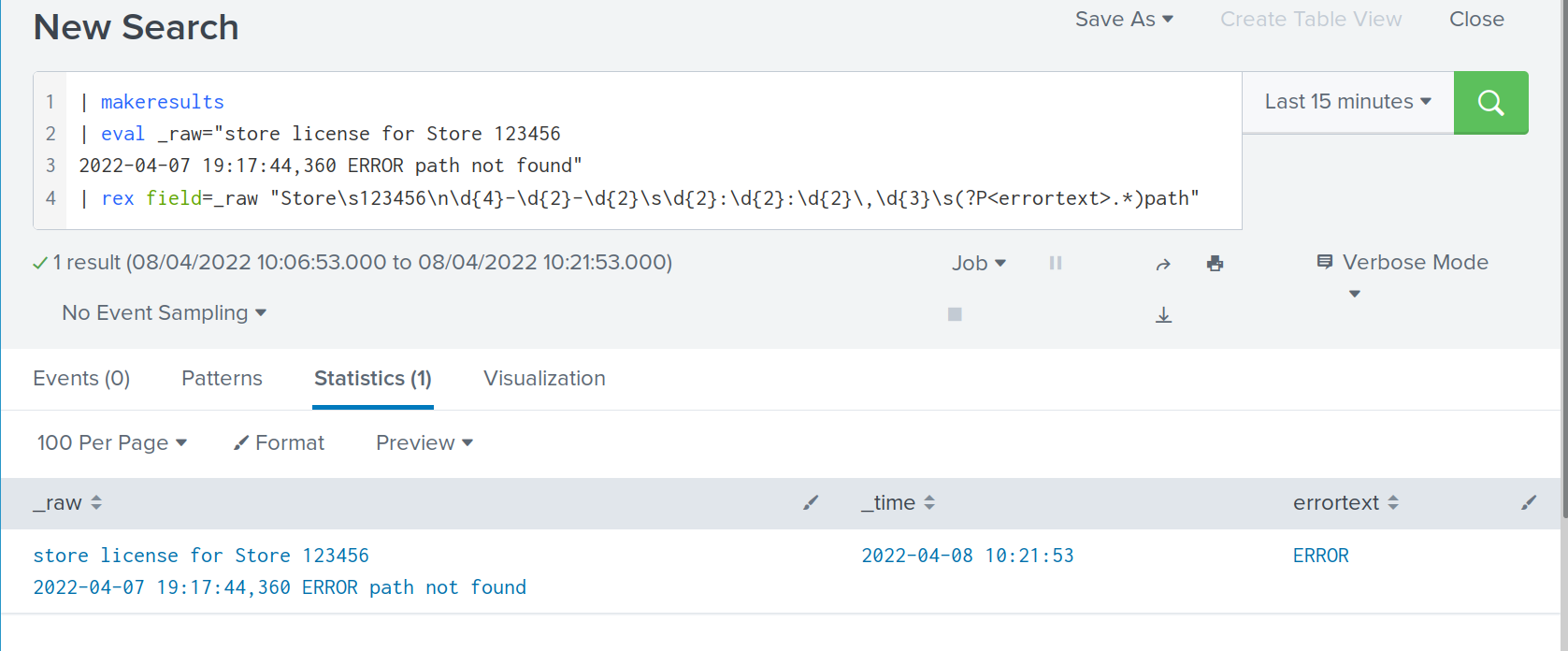Edit the errortext column format pencil

click(1529, 503)
